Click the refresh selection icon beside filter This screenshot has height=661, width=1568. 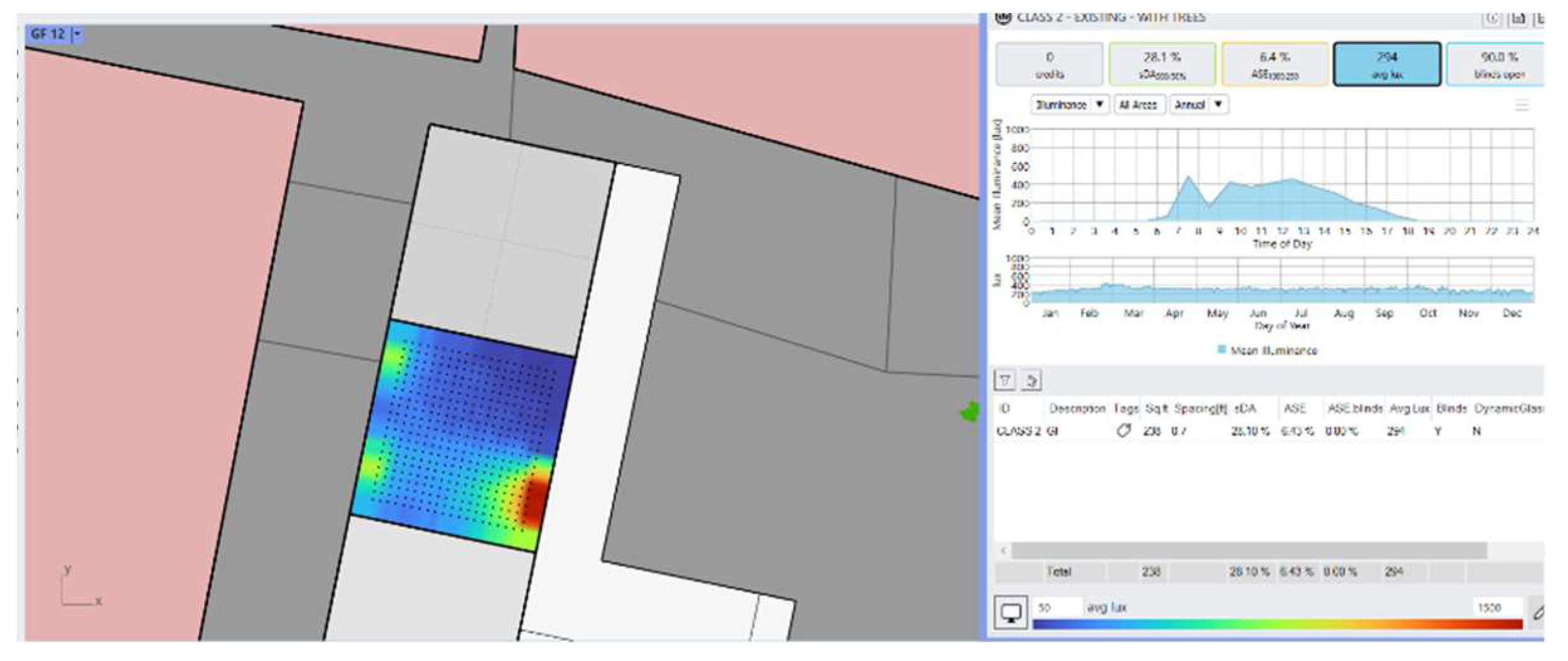(x=1031, y=380)
